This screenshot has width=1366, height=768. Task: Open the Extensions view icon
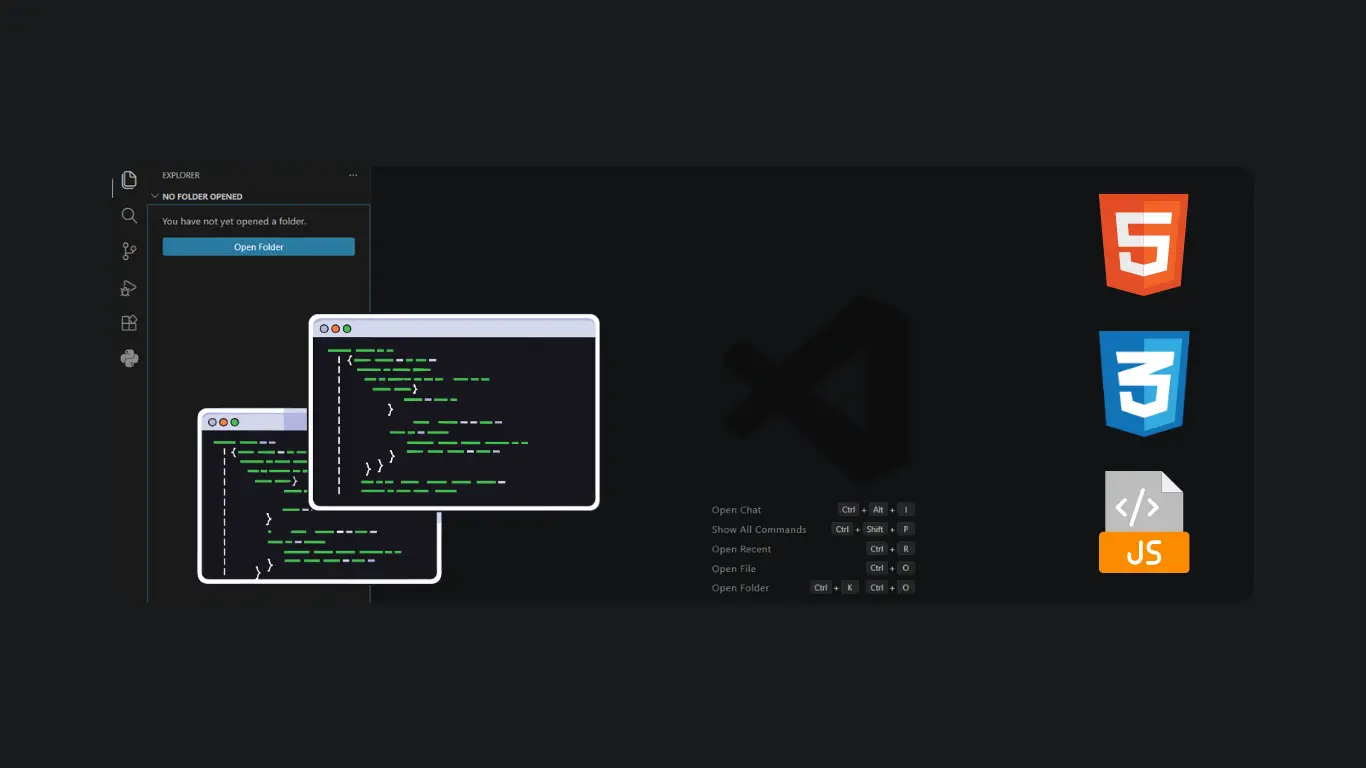[x=129, y=323]
